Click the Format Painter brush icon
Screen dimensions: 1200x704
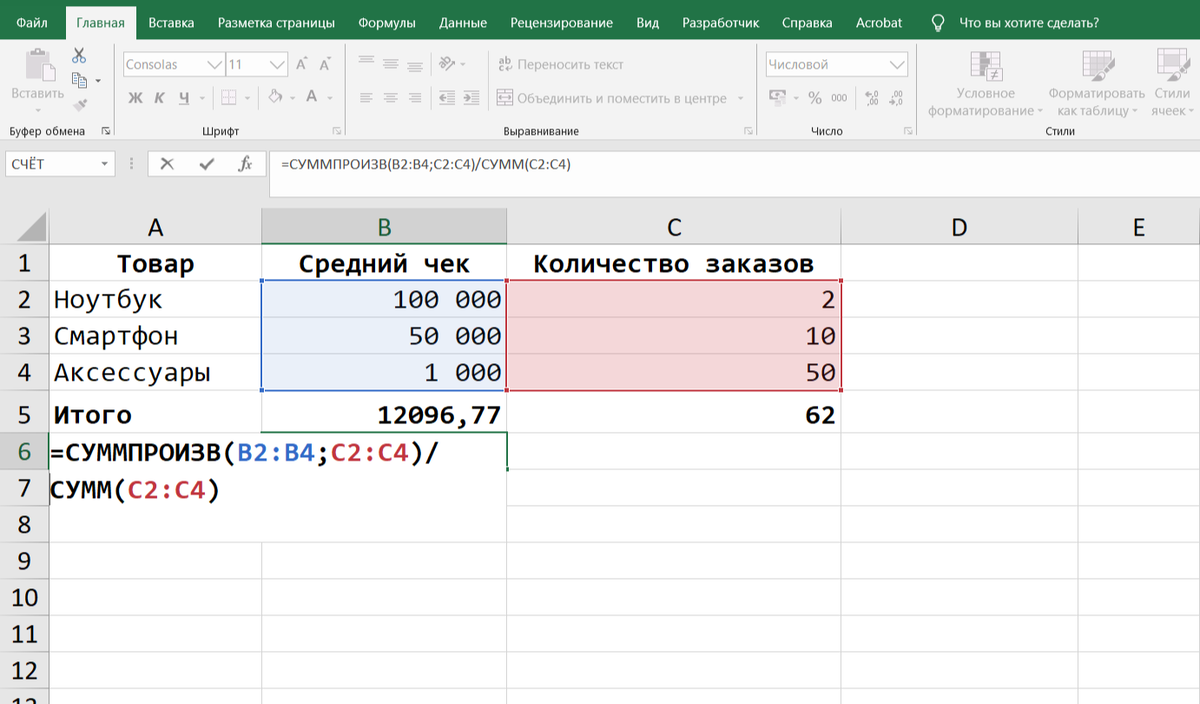tap(80, 103)
